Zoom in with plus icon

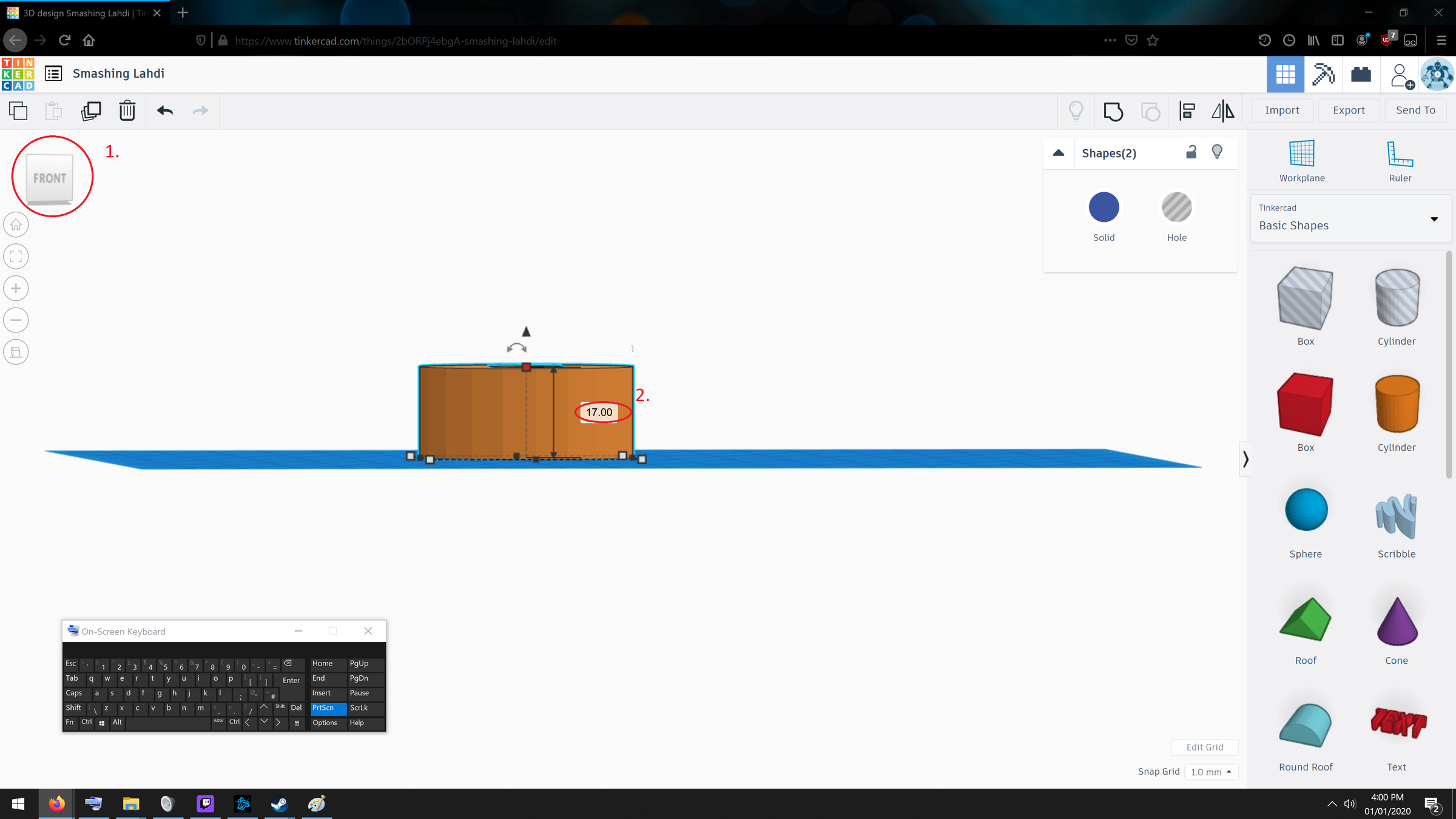click(16, 288)
